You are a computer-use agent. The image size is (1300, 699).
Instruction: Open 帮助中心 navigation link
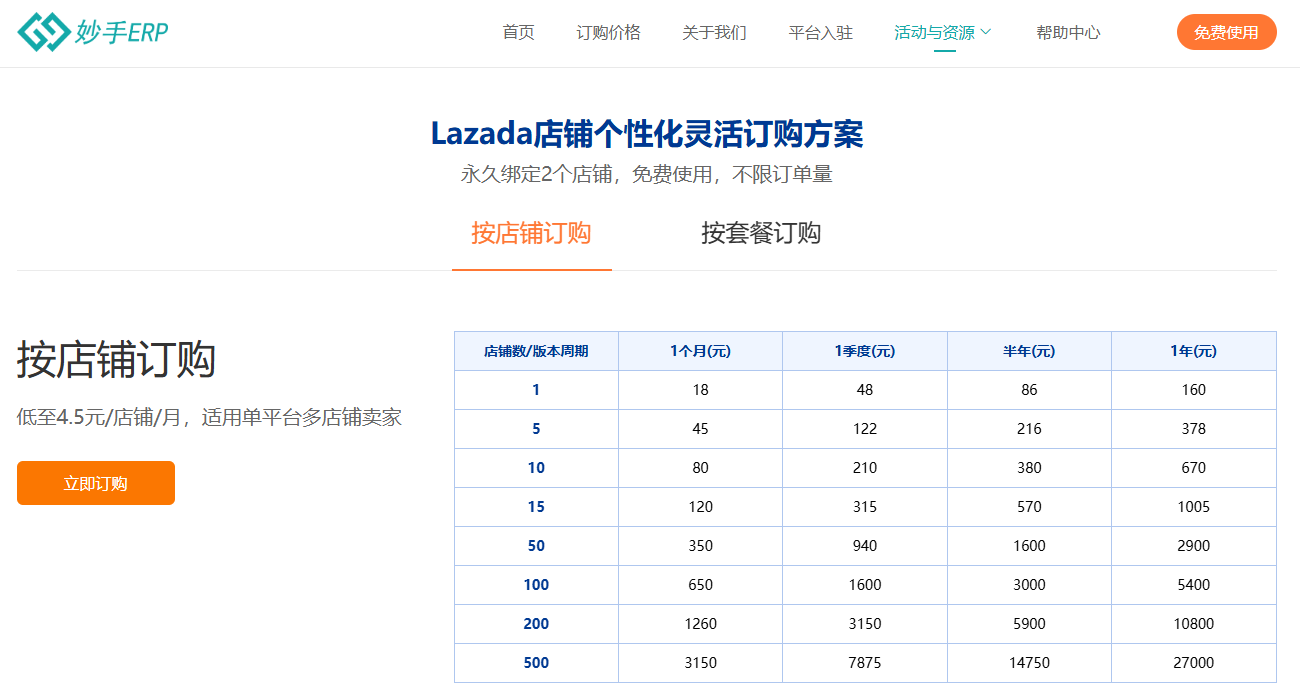point(1068,32)
